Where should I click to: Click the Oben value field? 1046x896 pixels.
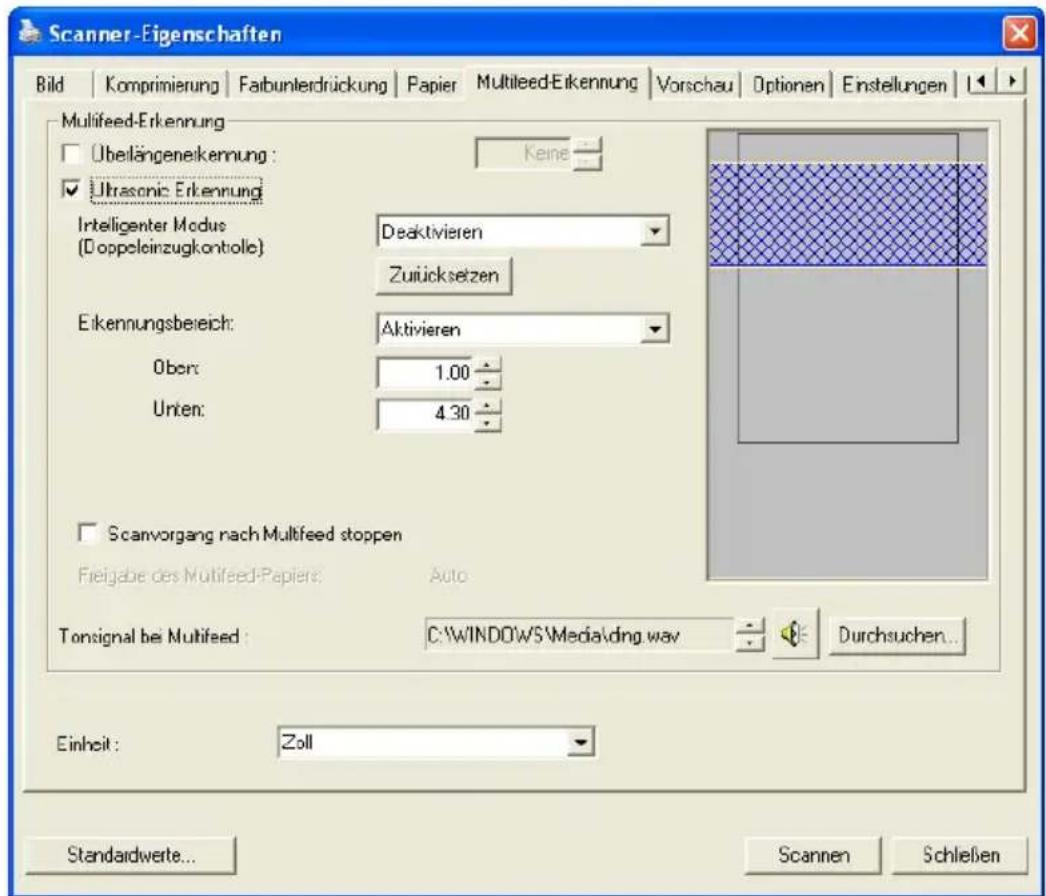tap(426, 373)
